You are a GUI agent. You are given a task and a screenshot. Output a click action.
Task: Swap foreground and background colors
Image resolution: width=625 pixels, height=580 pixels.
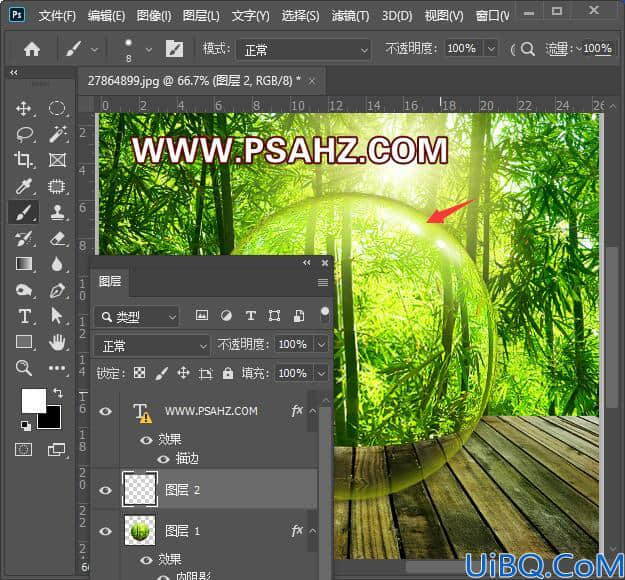click(58, 393)
